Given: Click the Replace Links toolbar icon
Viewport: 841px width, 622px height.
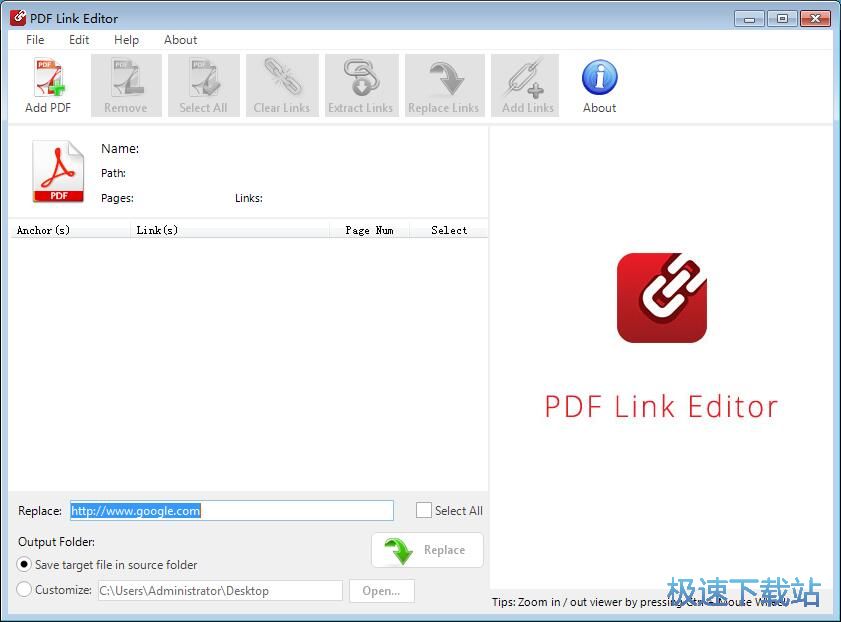Looking at the screenshot, I should pyautogui.click(x=443, y=85).
